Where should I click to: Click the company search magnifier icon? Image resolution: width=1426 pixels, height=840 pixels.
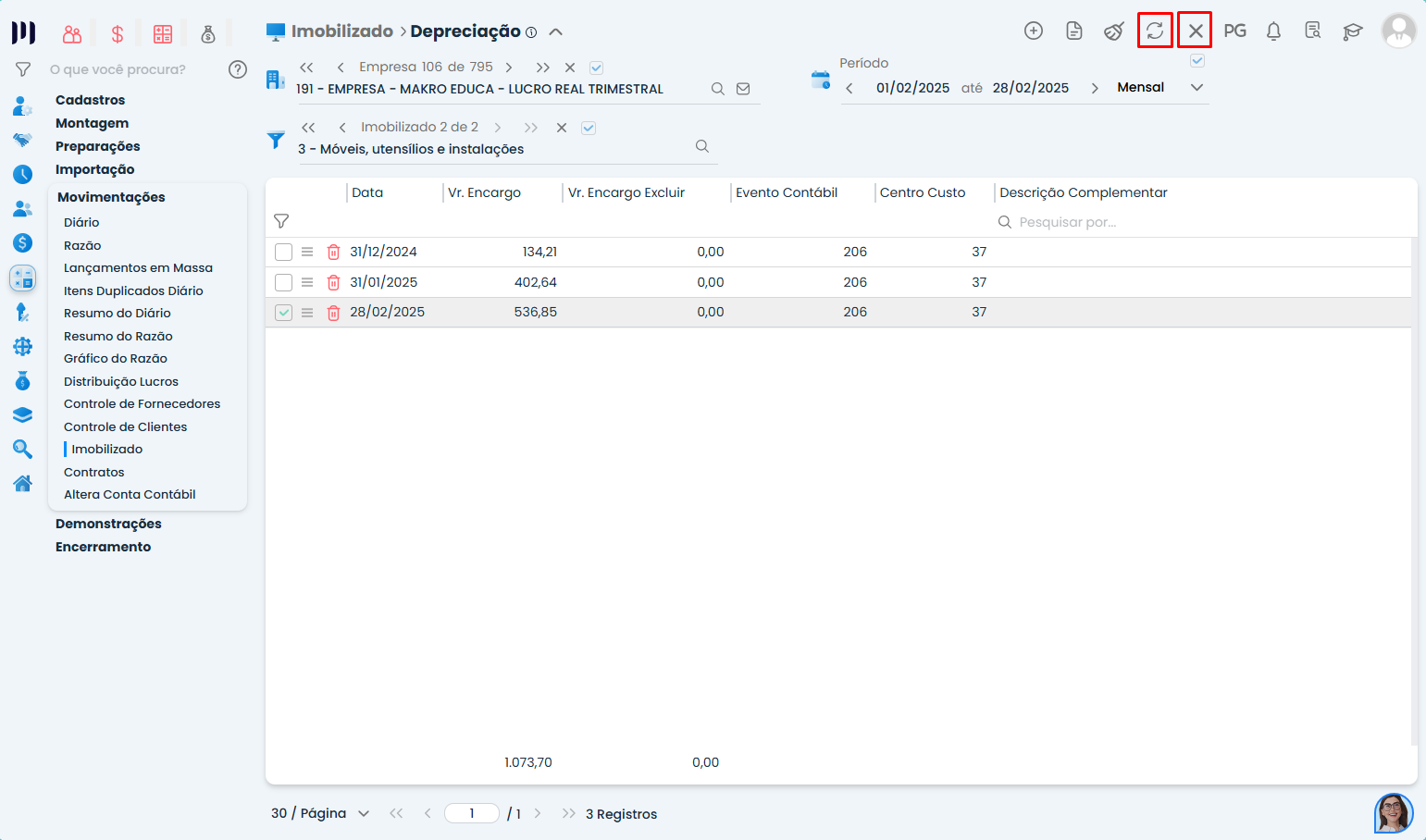click(x=717, y=89)
